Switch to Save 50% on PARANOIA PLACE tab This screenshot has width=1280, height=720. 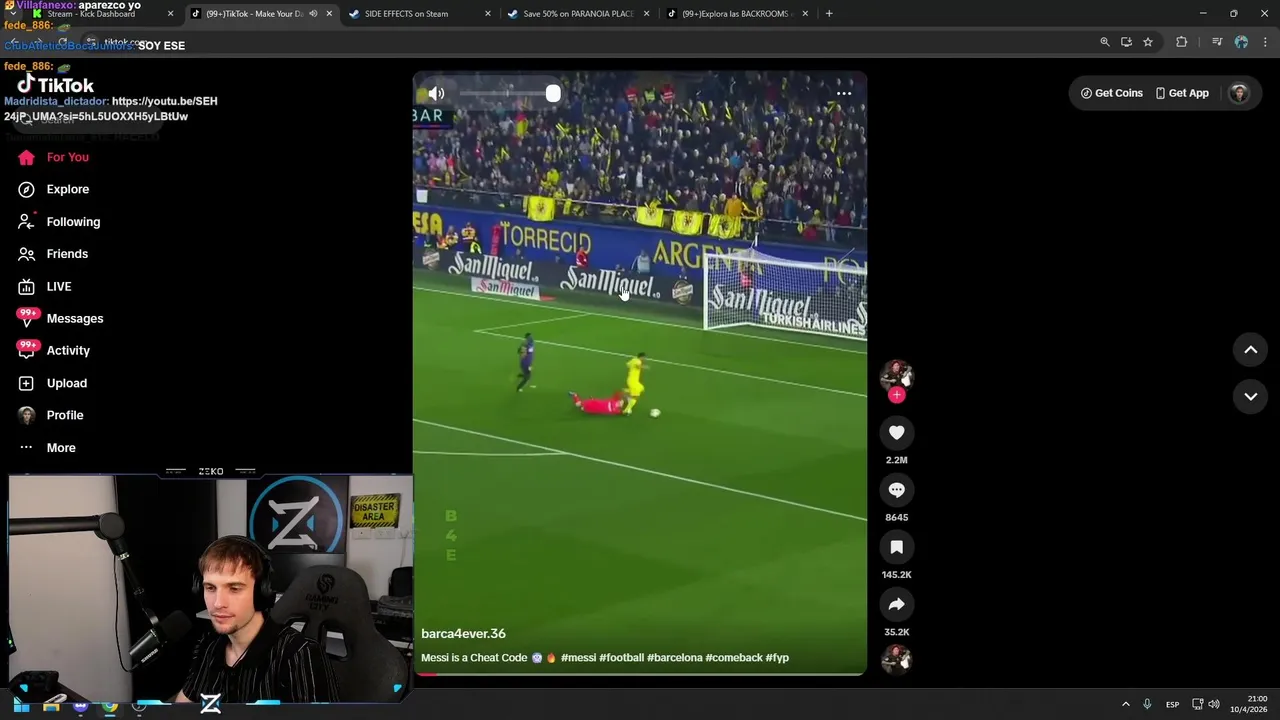click(578, 14)
